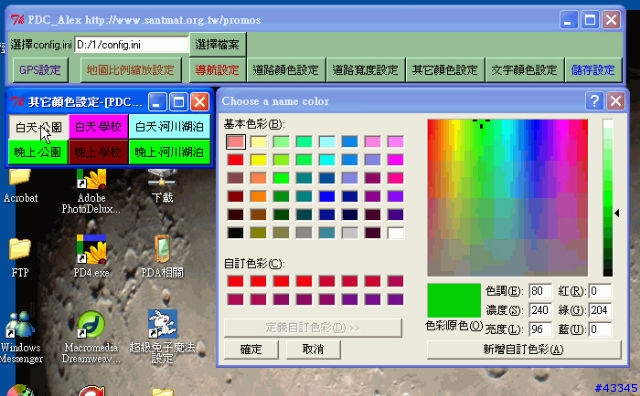Viewport: 640px width, 396px height.
Task: Select the pure red basic color swatch
Action: (x=236, y=160)
